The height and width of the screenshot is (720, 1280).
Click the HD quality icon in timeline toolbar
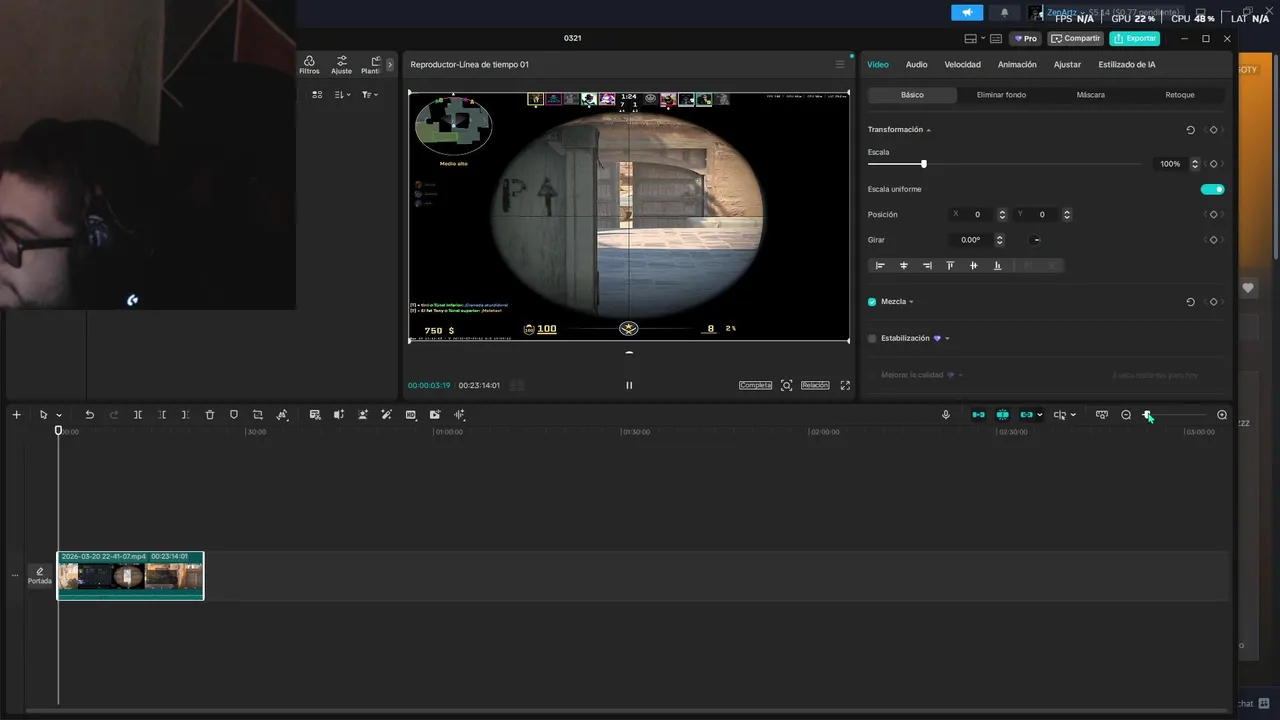(x=411, y=415)
